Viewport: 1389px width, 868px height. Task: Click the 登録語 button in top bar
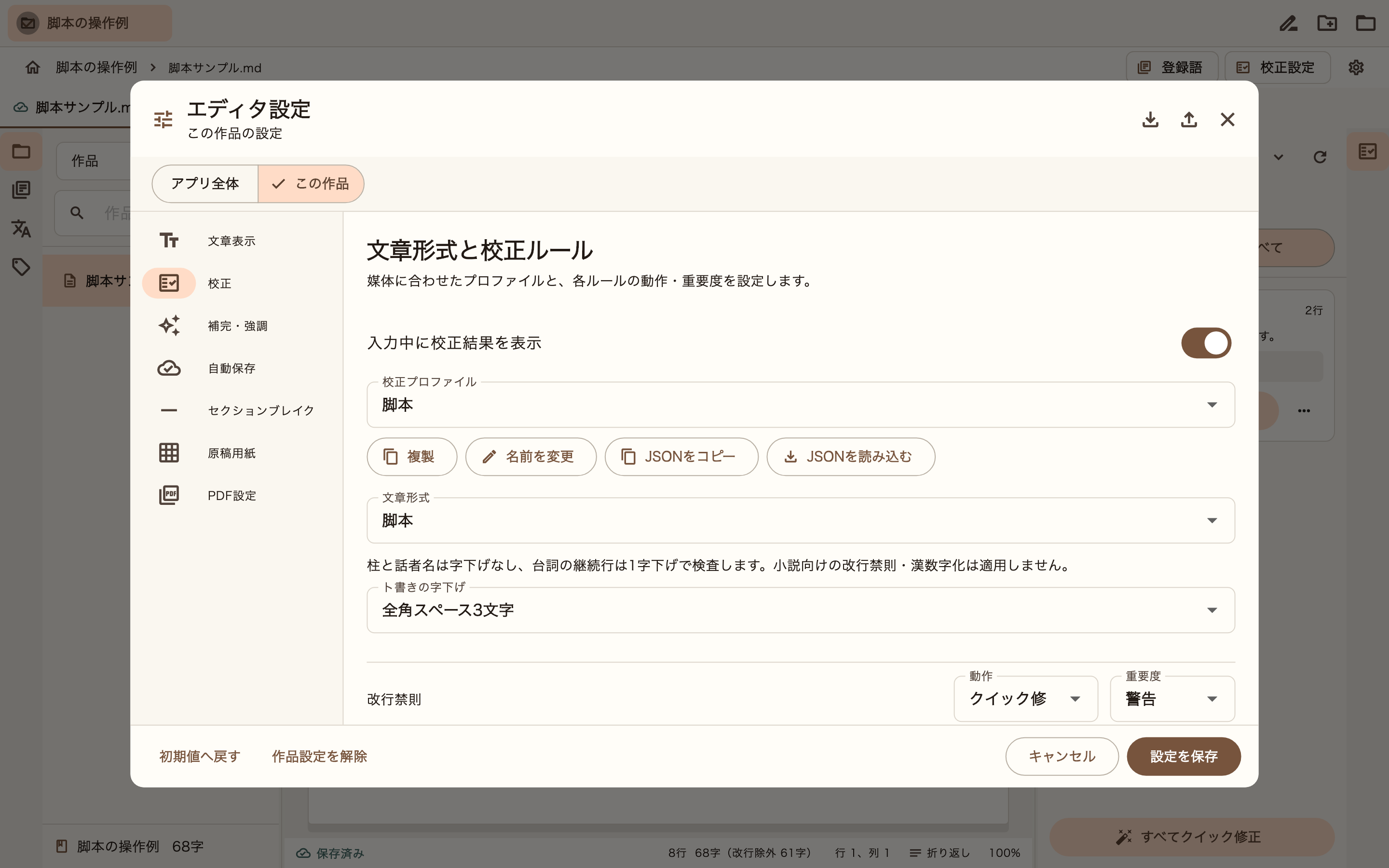(x=1171, y=67)
